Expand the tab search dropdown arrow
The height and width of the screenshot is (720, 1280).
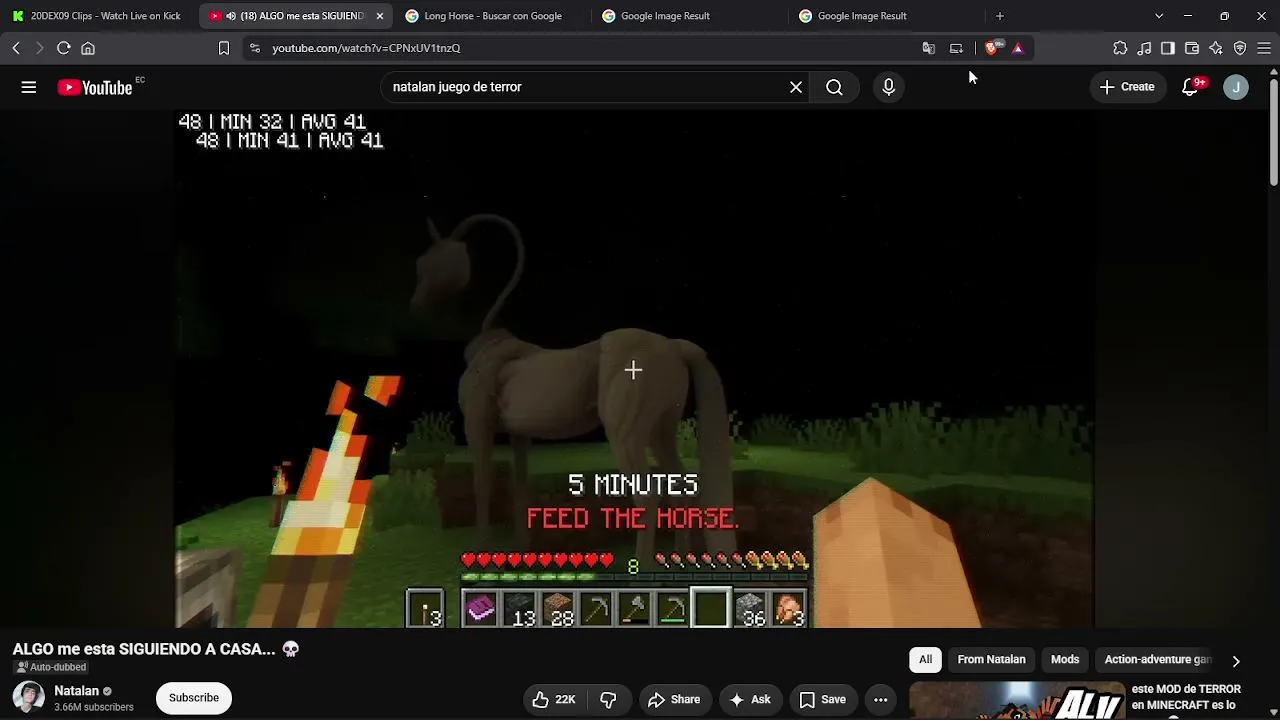tap(1159, 16)
